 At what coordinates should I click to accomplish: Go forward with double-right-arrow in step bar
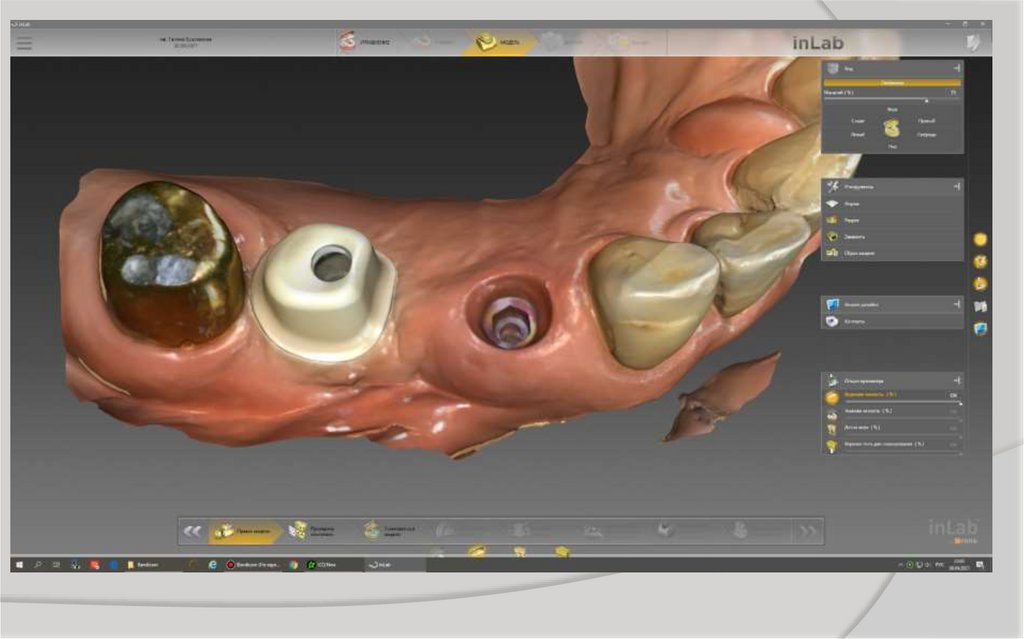coord(808,532)
